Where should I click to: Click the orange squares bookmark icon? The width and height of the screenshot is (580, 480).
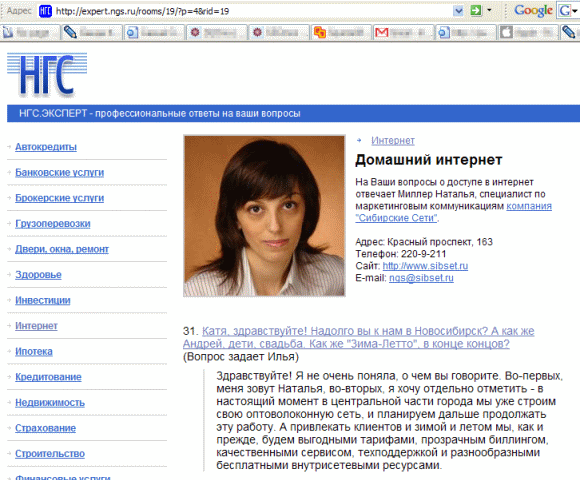(x=320, y=33)
